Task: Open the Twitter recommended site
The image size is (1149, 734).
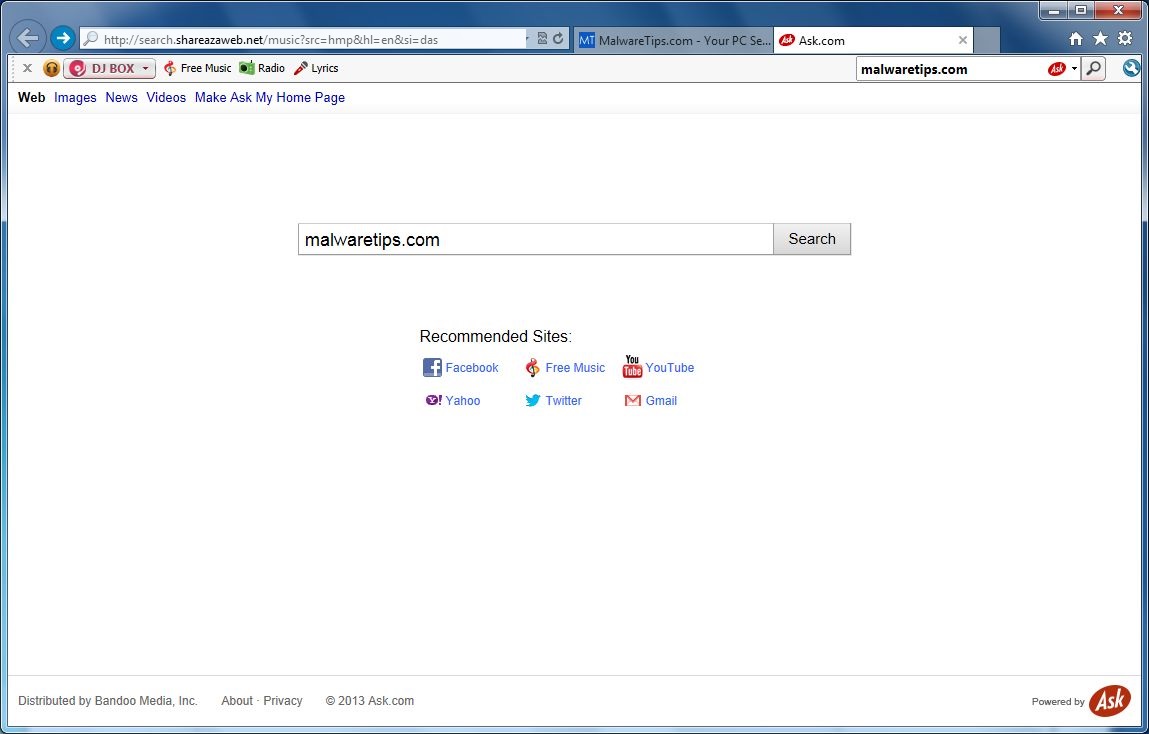Action: pyautogui.click(x=564, y=401)
